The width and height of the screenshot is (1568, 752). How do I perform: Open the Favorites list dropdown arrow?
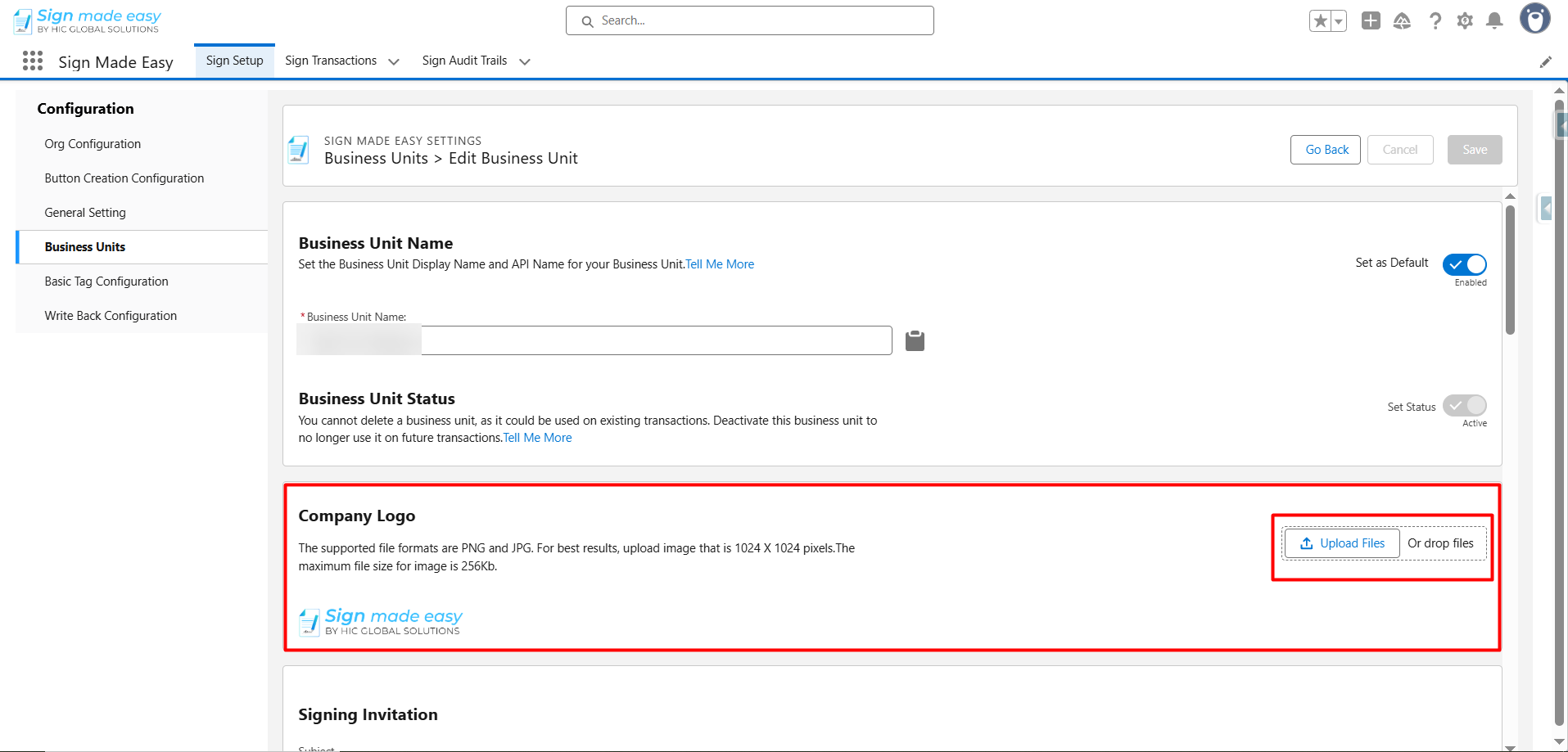pos(1339,21)
